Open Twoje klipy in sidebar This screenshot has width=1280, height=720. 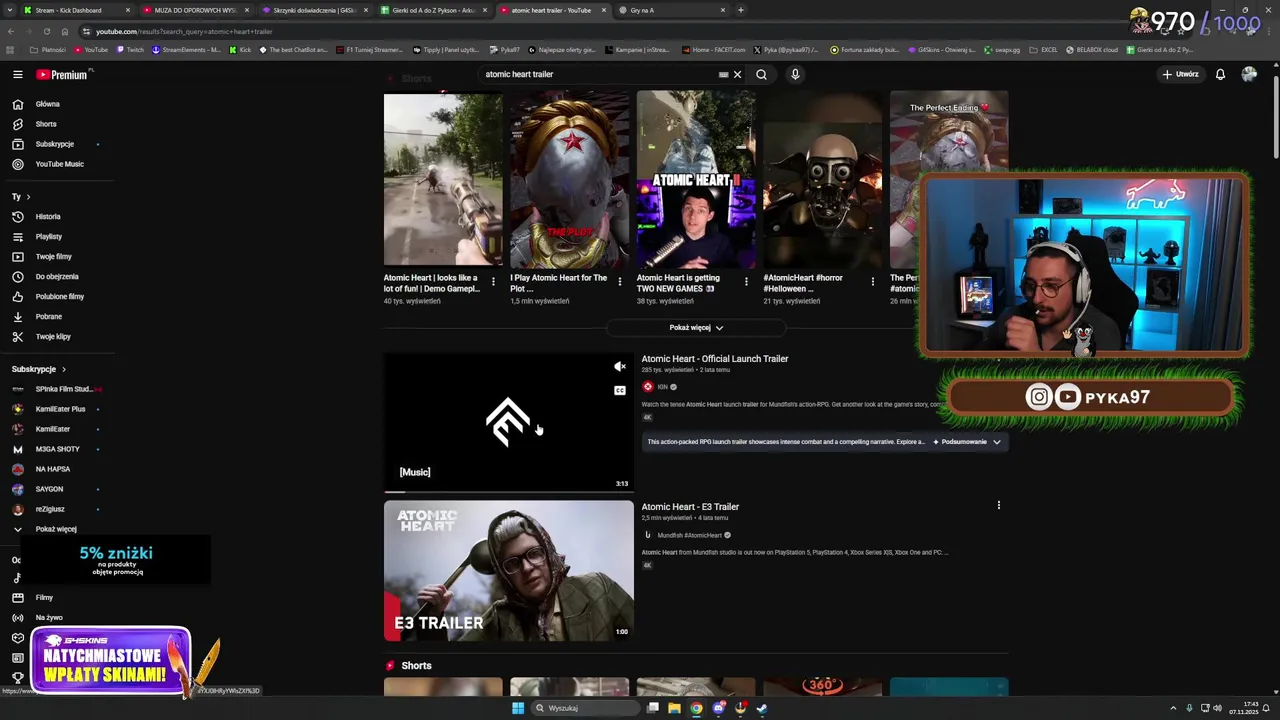coord(53,336)
